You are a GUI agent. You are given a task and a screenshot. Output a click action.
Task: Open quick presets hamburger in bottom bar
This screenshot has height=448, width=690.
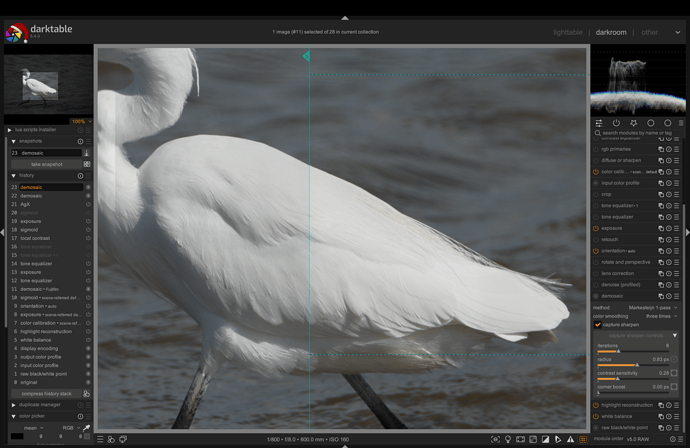100,439
